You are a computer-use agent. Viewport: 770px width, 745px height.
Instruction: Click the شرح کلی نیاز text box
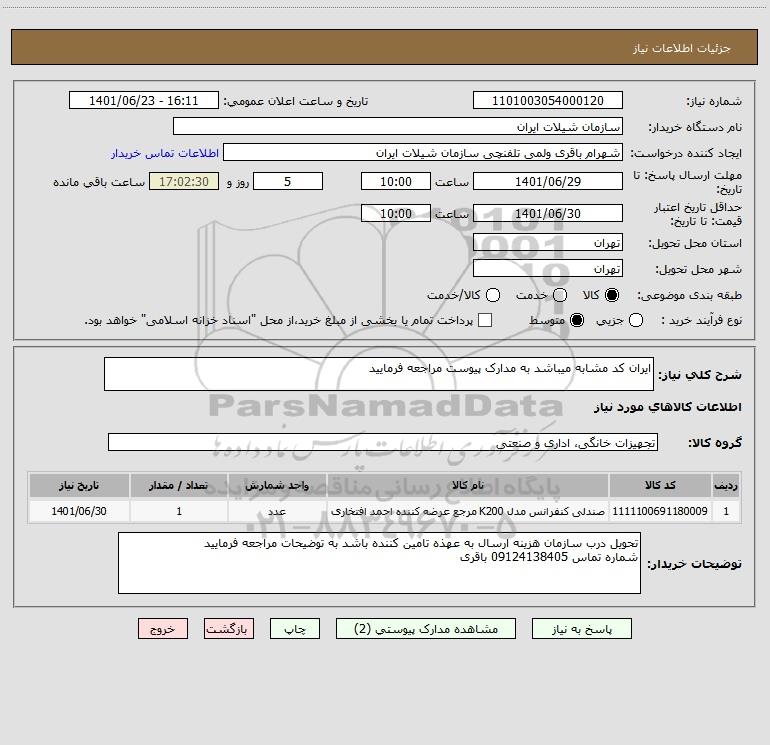379,374
